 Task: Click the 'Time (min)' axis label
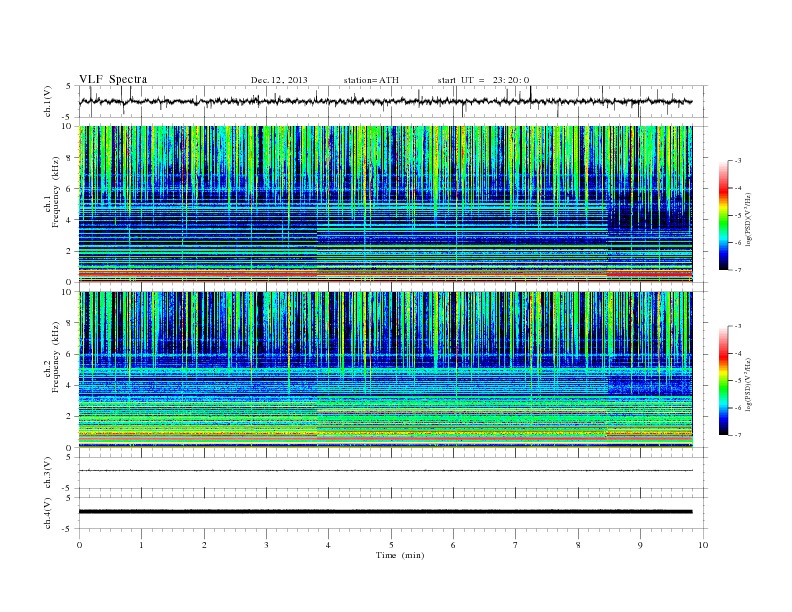pos(400,555)
